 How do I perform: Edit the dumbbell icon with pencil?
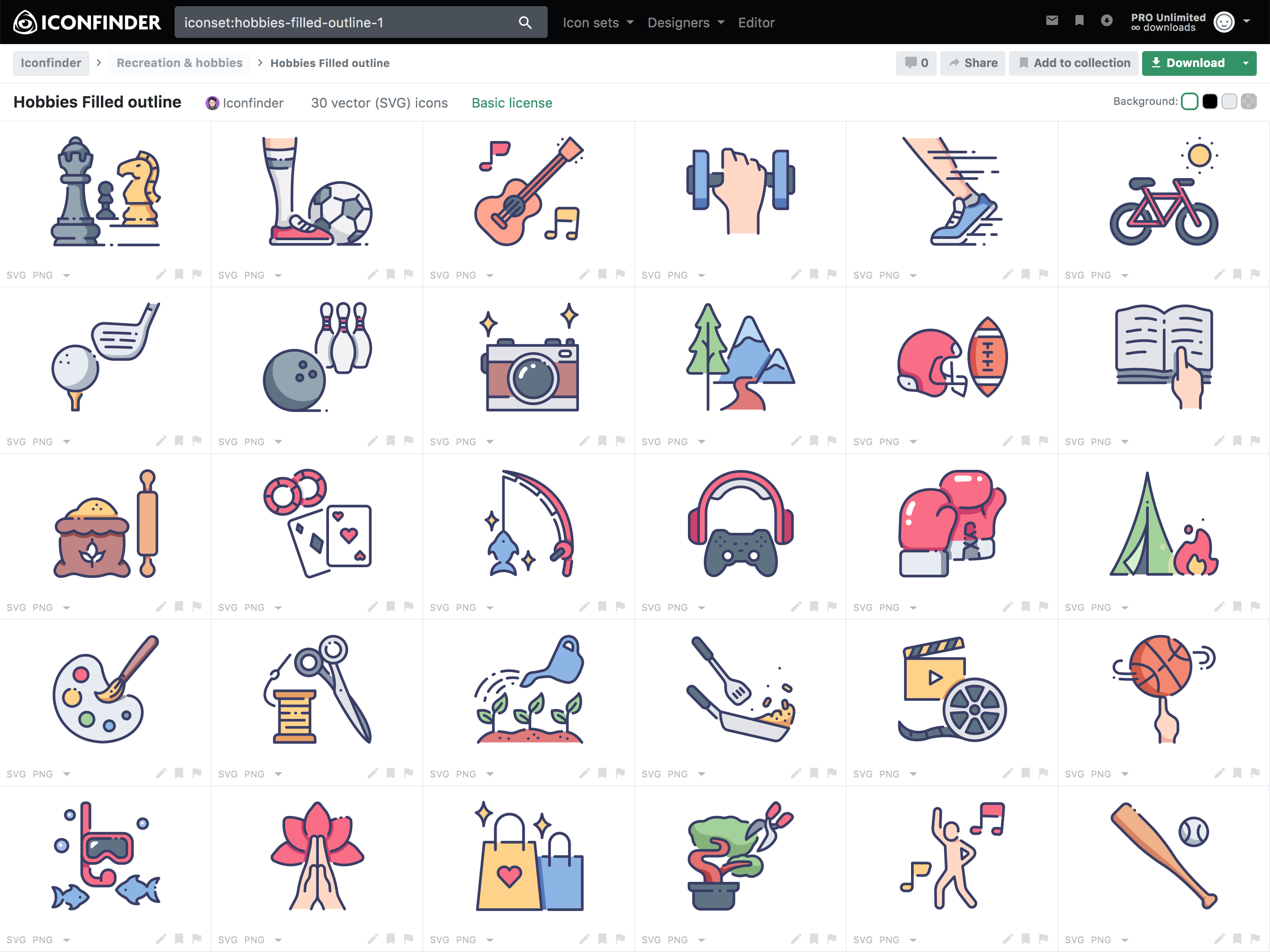796,274
